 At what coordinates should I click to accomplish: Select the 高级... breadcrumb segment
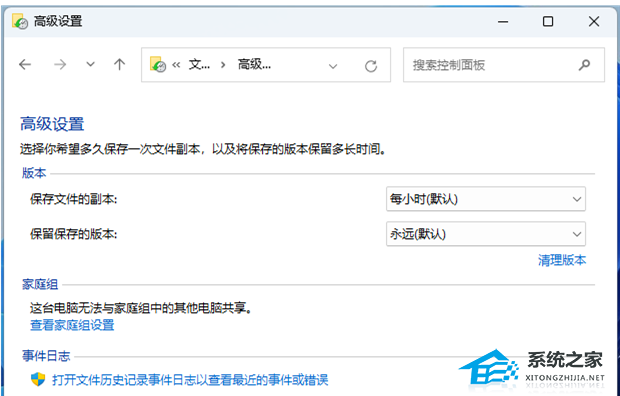tap(254, 64)
